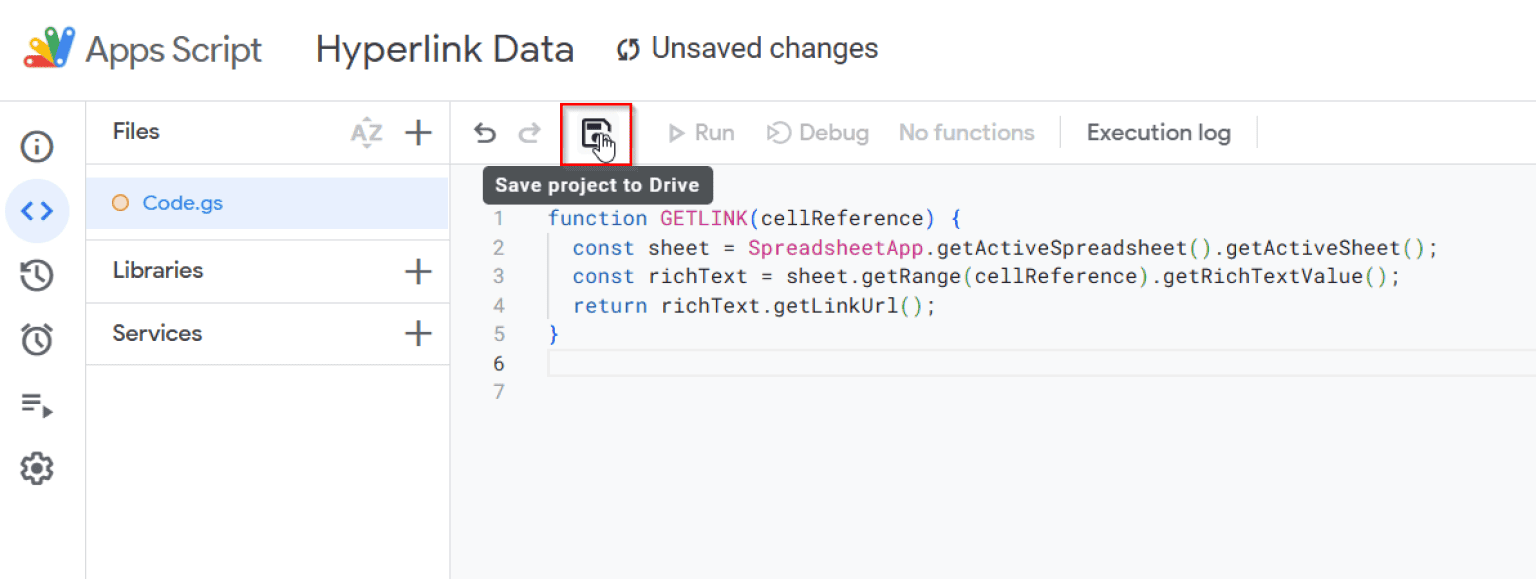Open the Triggers alarm clock icon
Image resolution: width=1536 pixels, height=579 pixels.
37,340
